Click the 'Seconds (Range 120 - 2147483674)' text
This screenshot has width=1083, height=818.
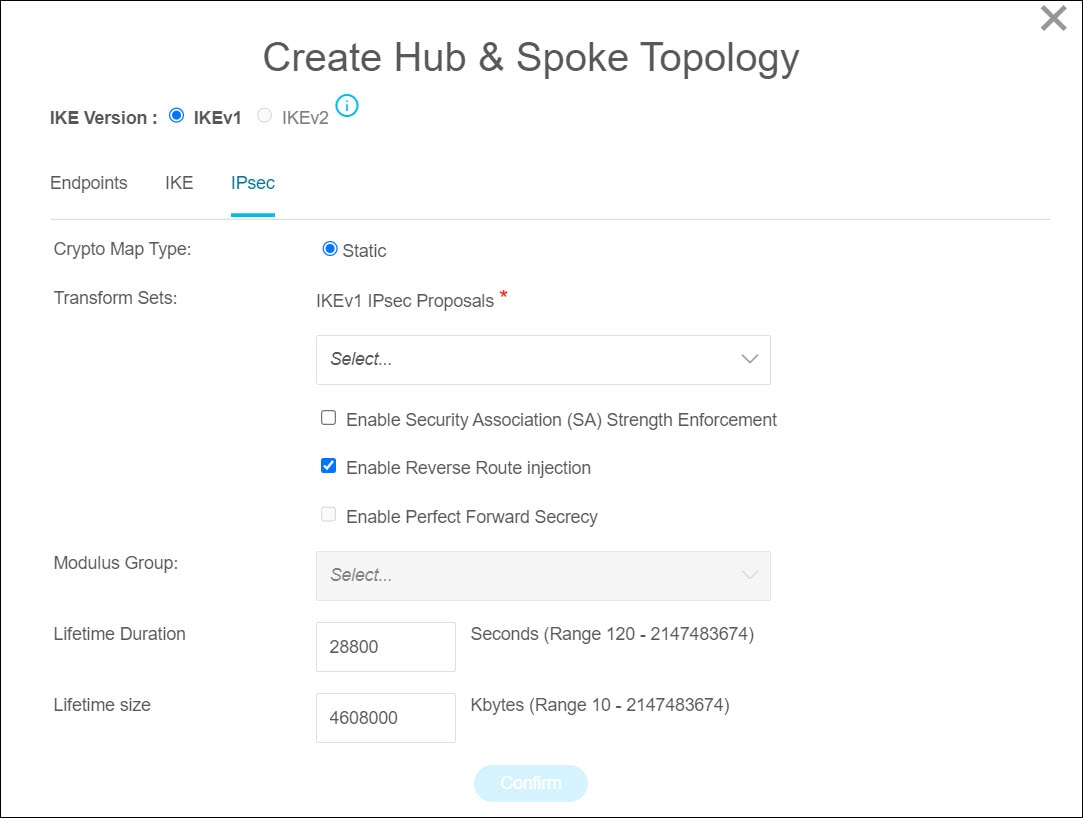click(x=612, y=634)
